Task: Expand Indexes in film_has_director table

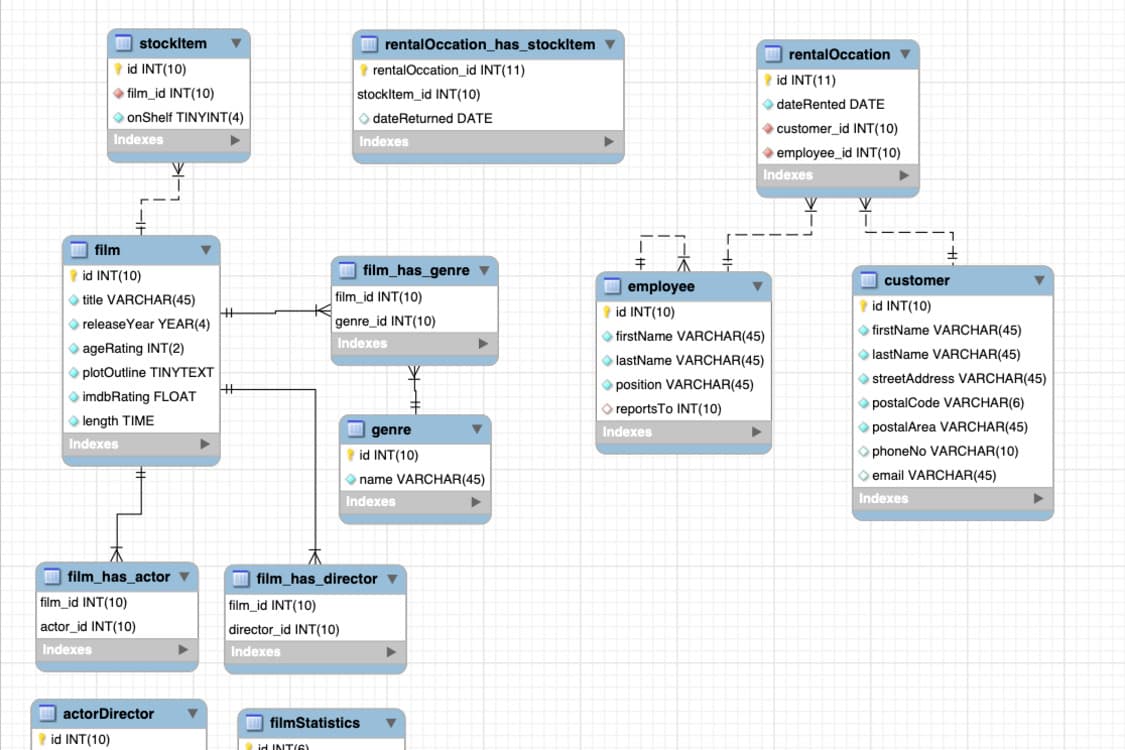Action: [392, 652]
